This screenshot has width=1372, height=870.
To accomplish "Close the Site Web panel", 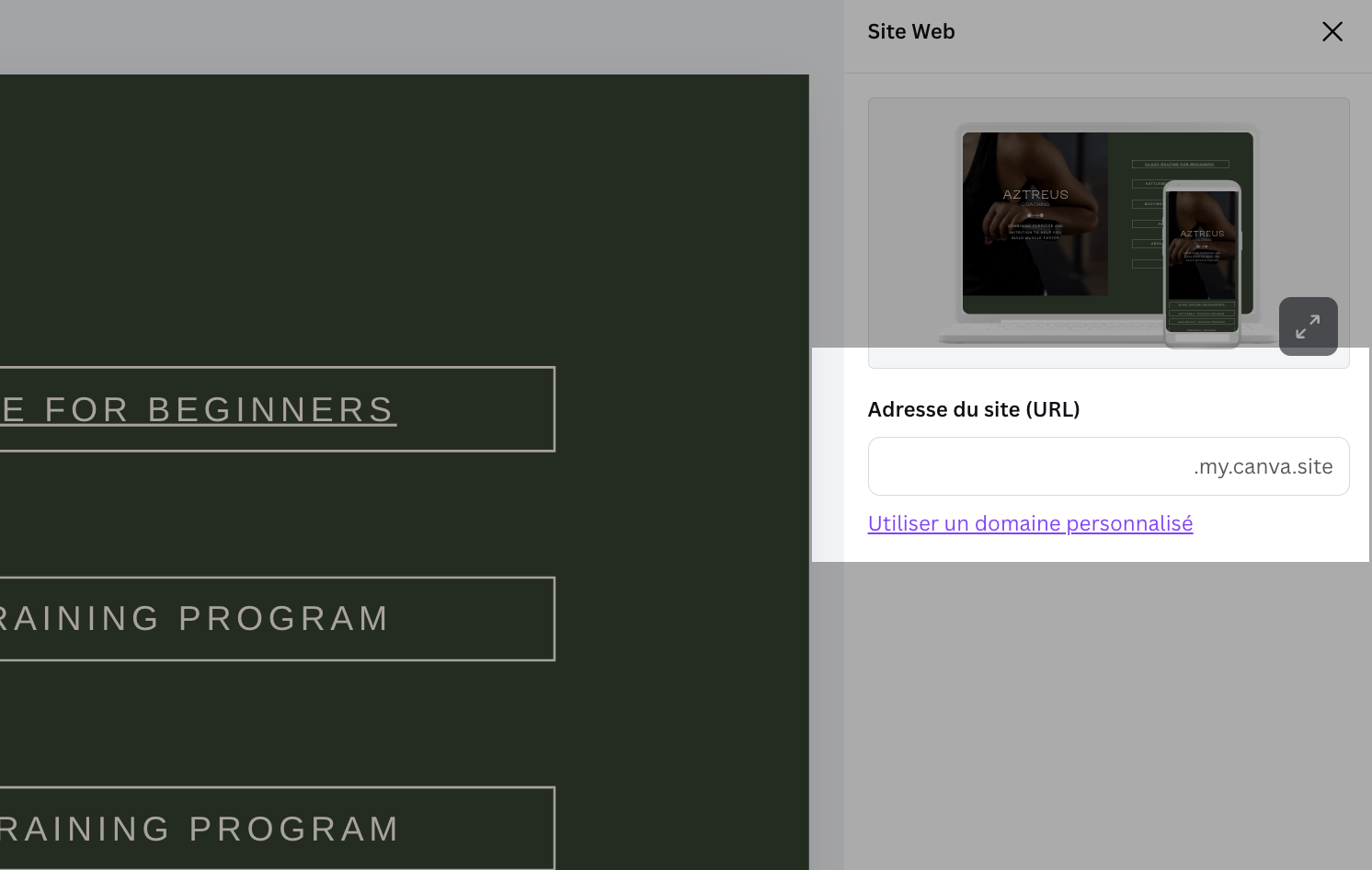I will coord(1332,31).
